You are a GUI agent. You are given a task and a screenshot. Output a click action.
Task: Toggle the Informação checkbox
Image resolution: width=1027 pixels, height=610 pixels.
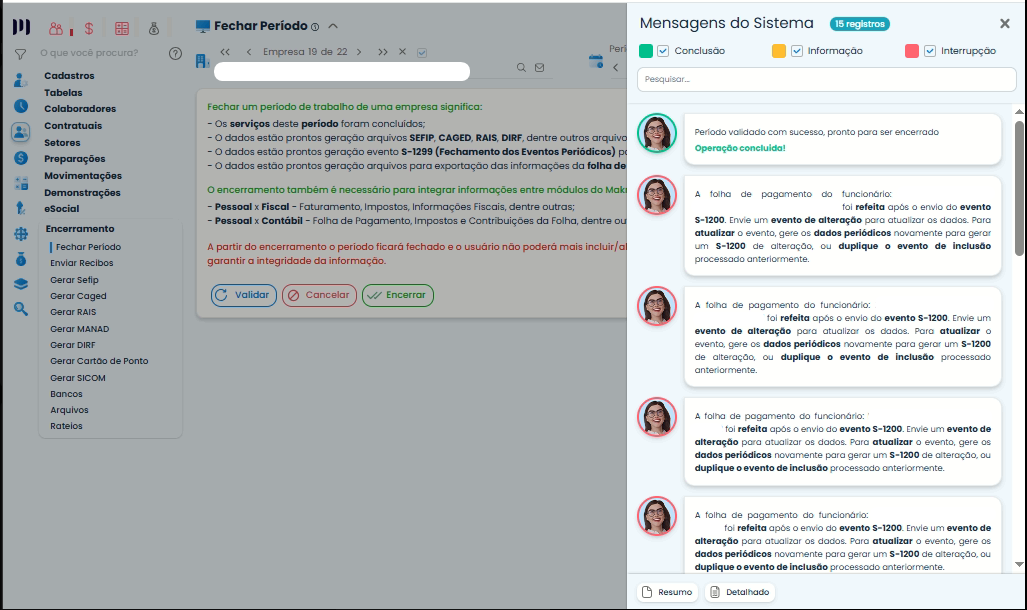[x=796, y=51]
